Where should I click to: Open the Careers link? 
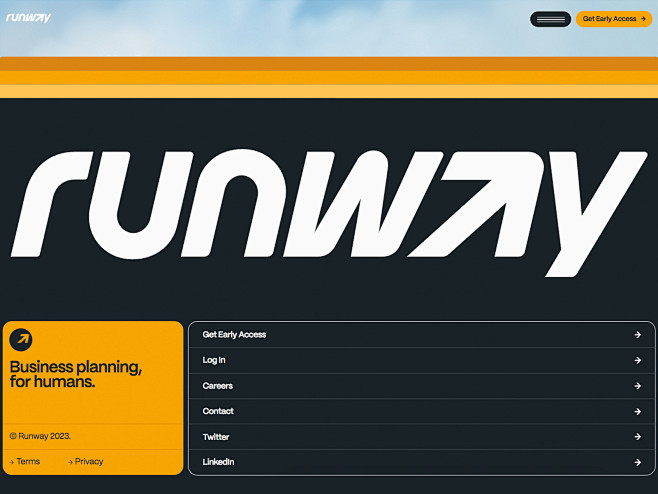[x=217, y=386]
